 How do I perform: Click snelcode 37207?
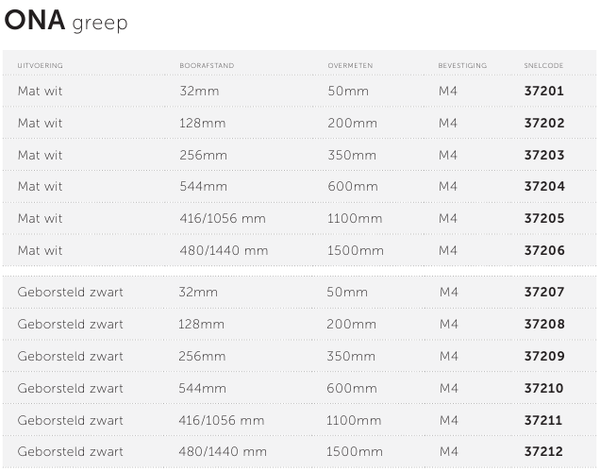(x=544, y=292)
